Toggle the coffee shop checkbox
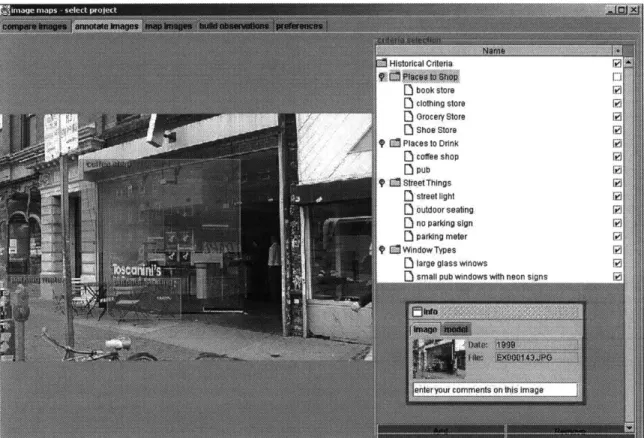Screen dimensions: 644x438 pyautogui.click(x=617, y=157)
